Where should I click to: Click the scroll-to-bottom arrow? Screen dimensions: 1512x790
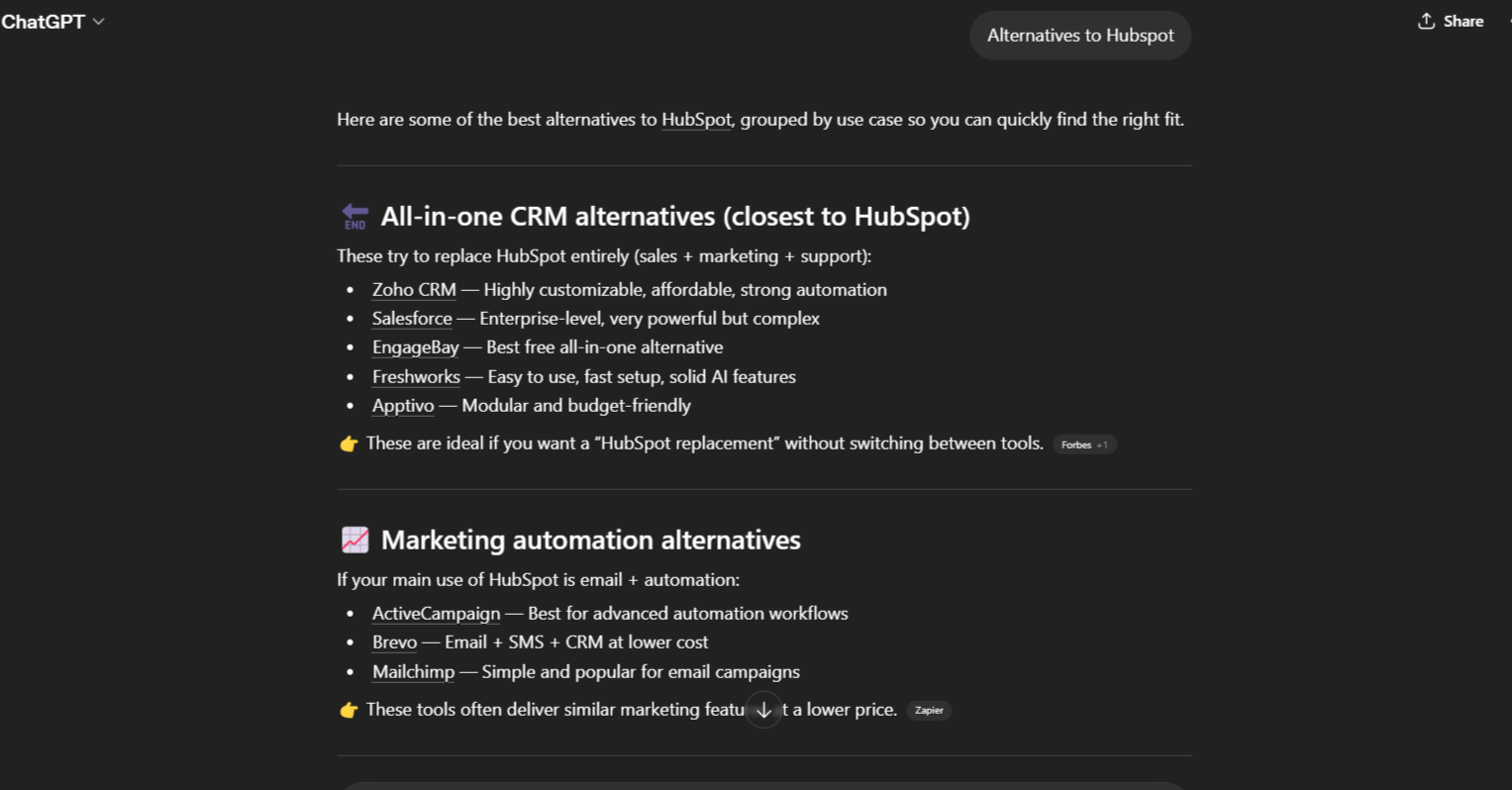click(x=762, y=710)
